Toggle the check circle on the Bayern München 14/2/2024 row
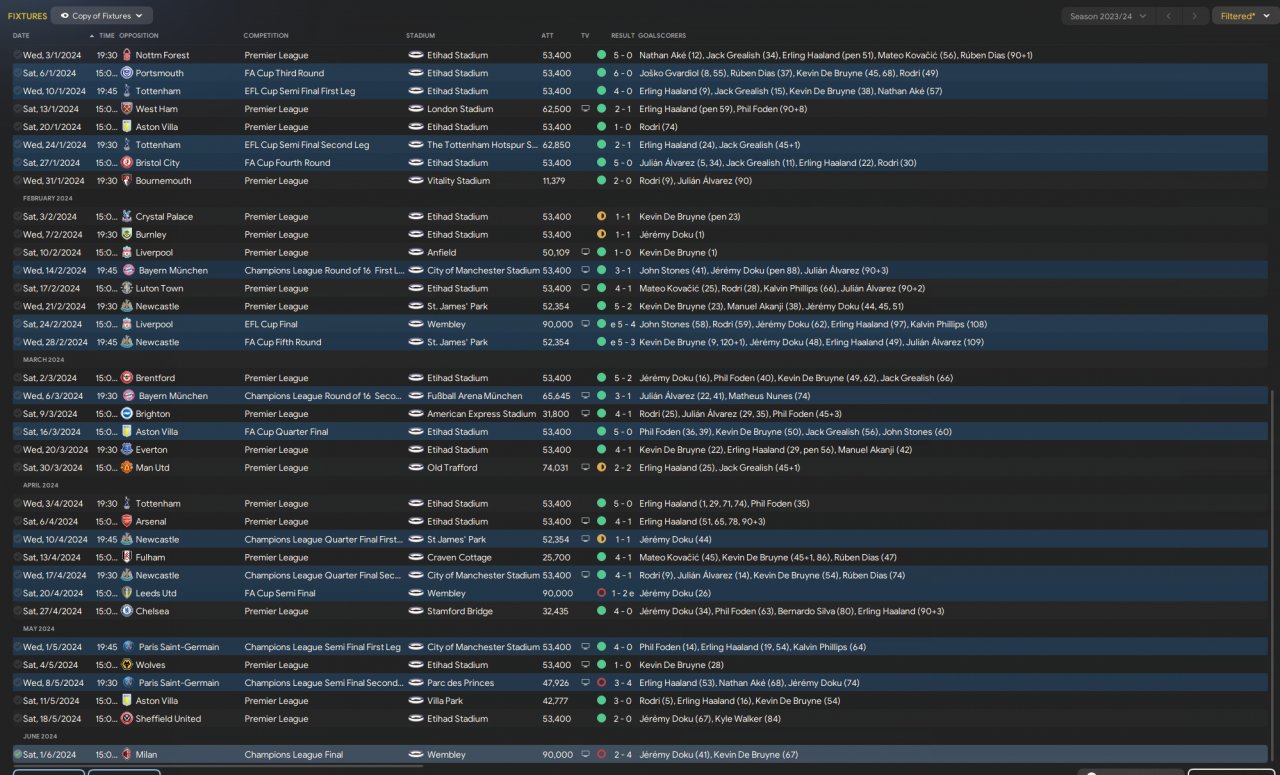The height and width of the screenshot is (775, 1280). [x=18, y=271]
